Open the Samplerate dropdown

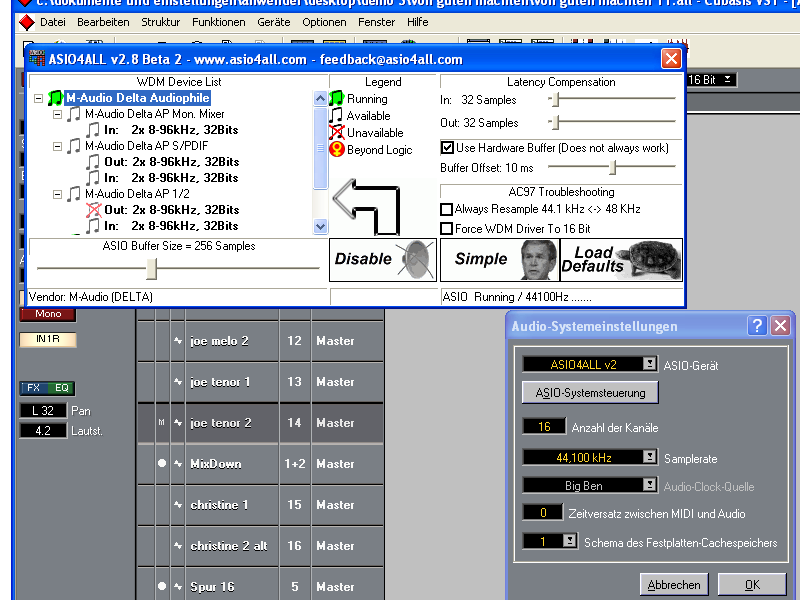tap(649, 457)
